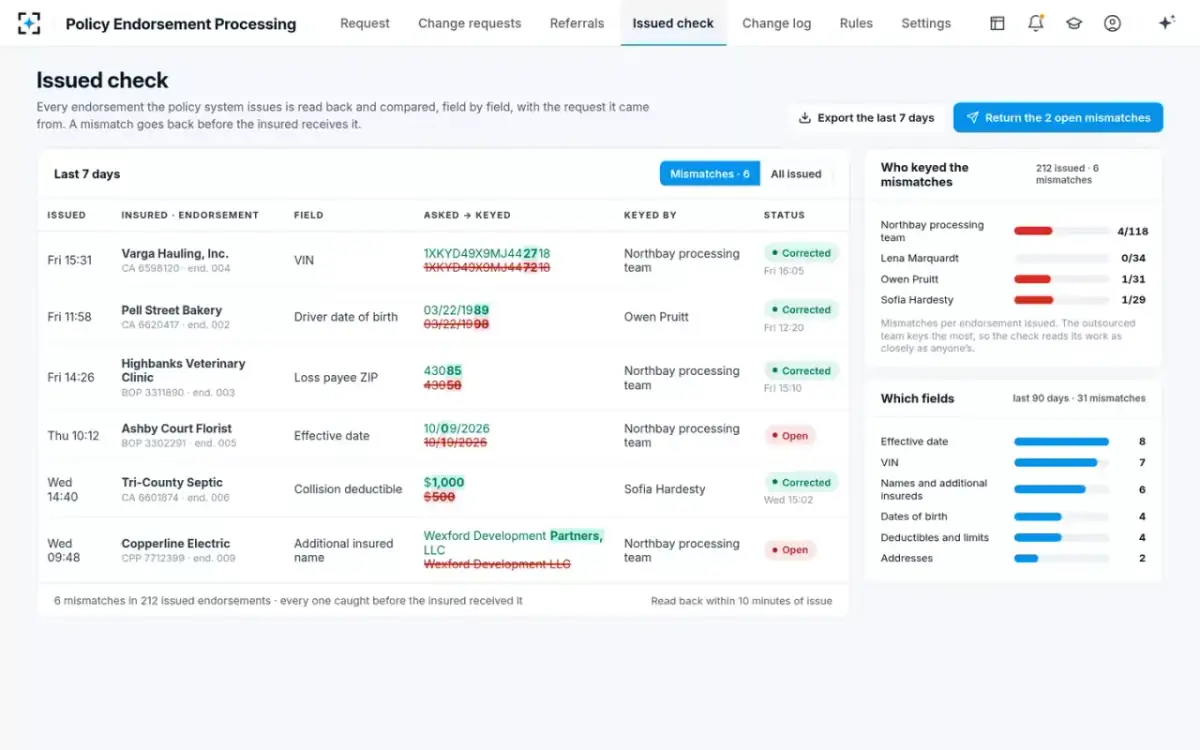
Task: Click the asked deductible $1,000
Action: click(x=444, y=482)
